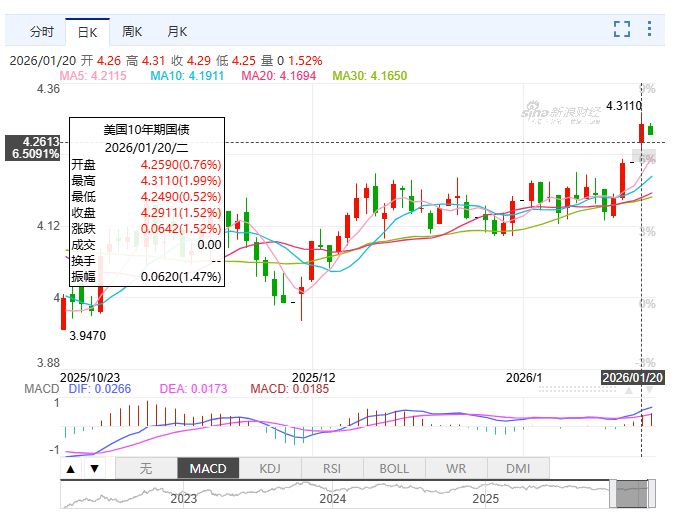Open the 月K monthly chart tab
The width and height of the screenshot is (690, 522).
point(177,31)
